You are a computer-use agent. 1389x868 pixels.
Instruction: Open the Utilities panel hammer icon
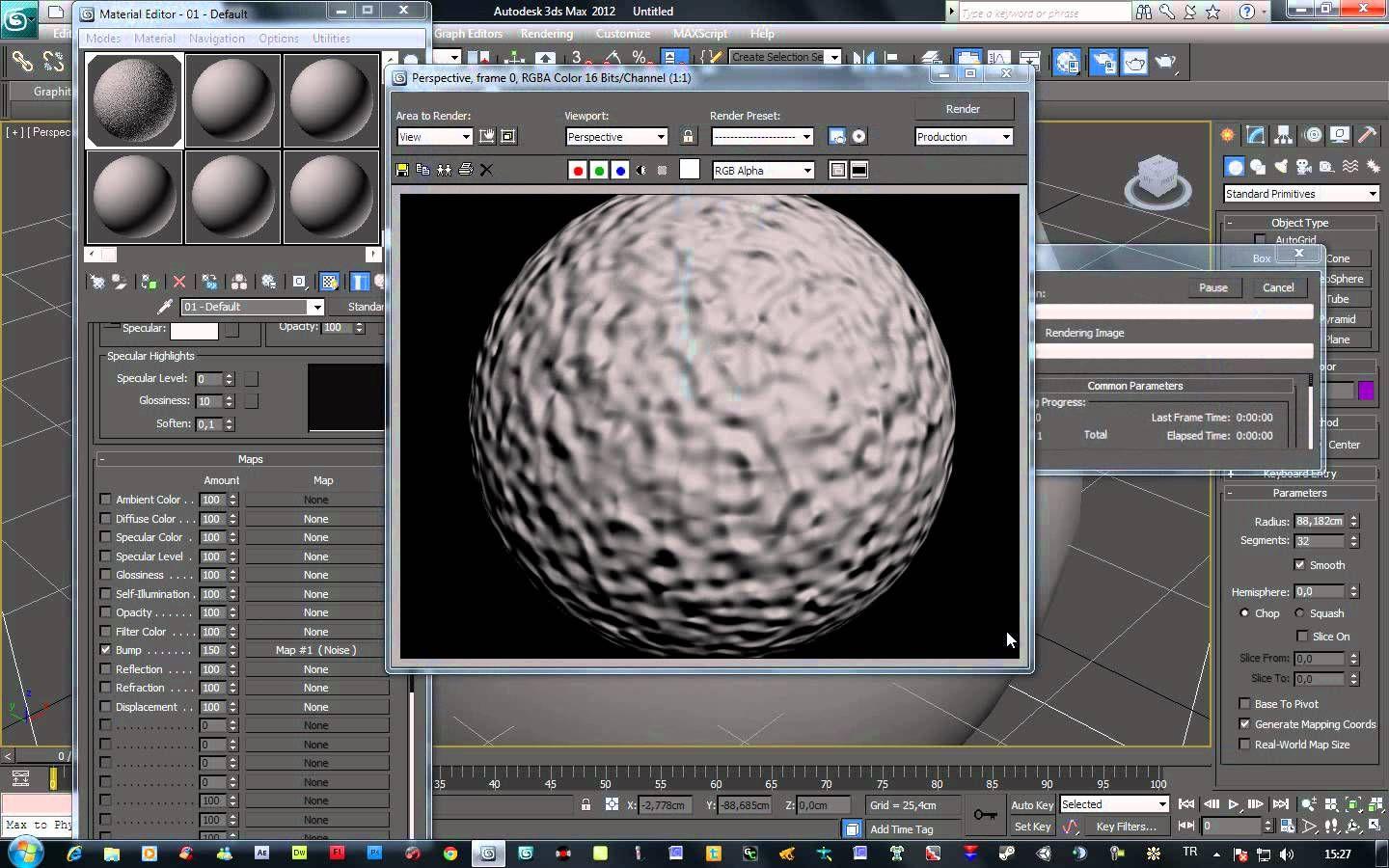(1367, 135)
